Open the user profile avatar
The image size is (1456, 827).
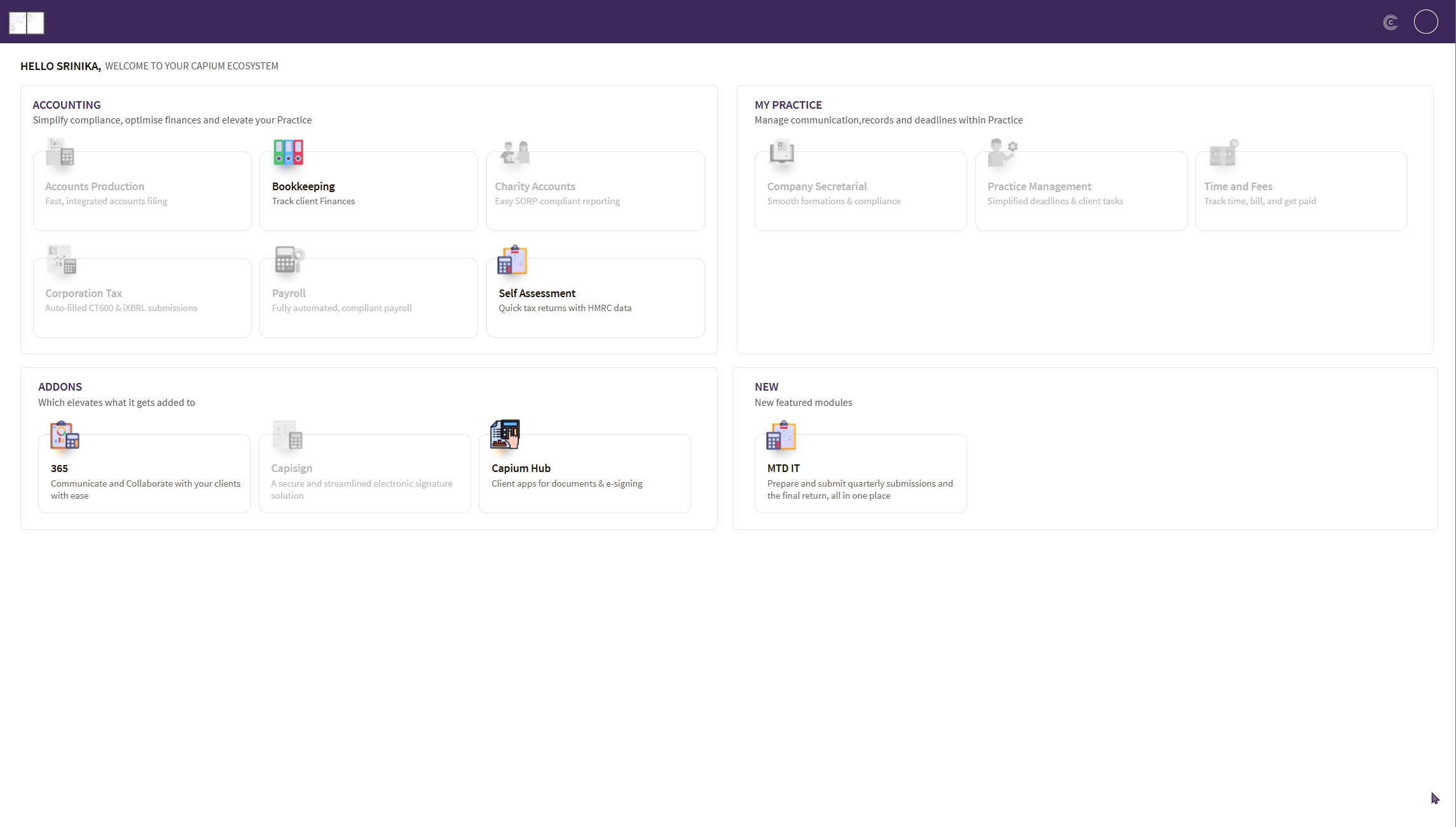tap(1426, 22)
